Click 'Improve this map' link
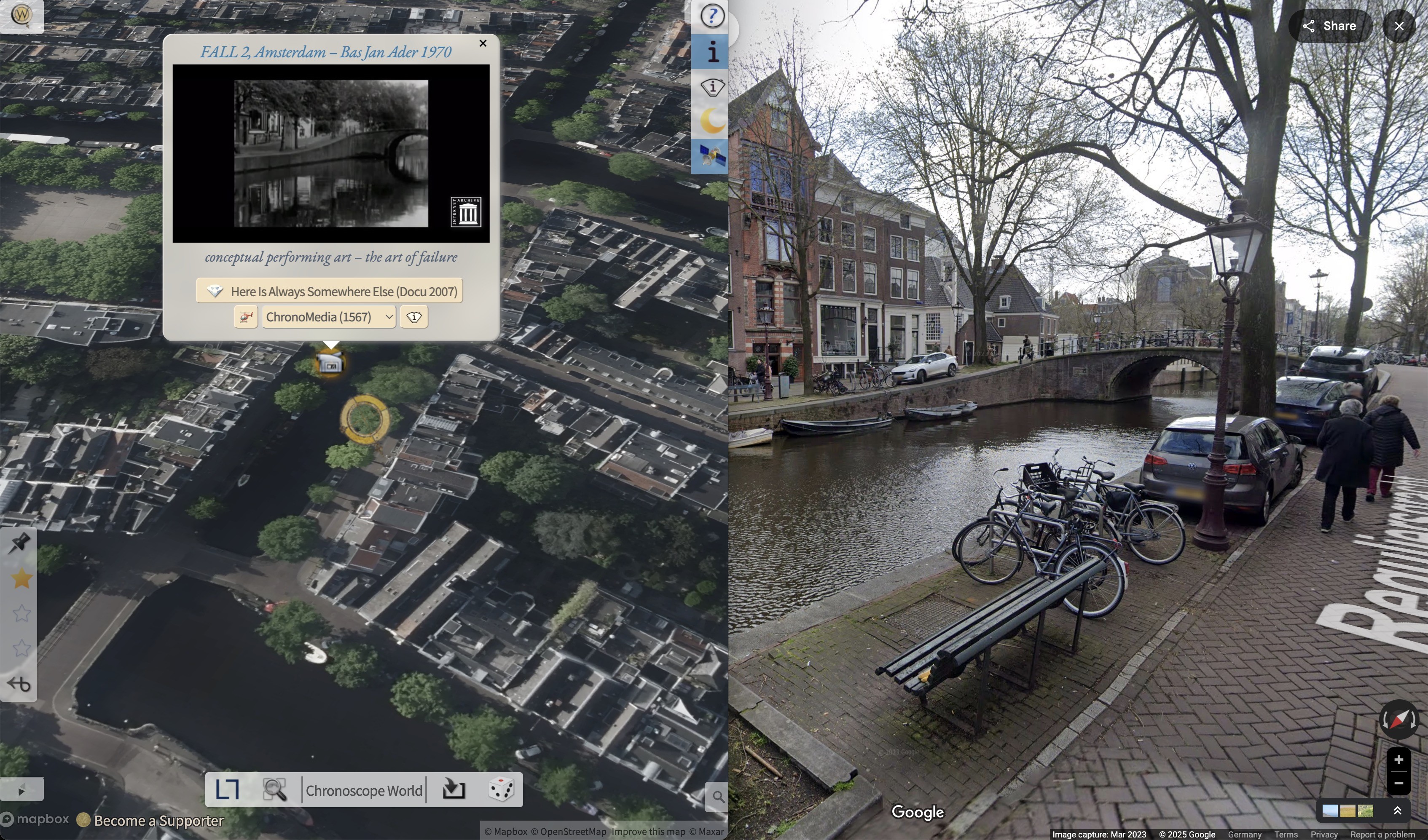Screen dimensions: 1428x840 tap(648, 832)
